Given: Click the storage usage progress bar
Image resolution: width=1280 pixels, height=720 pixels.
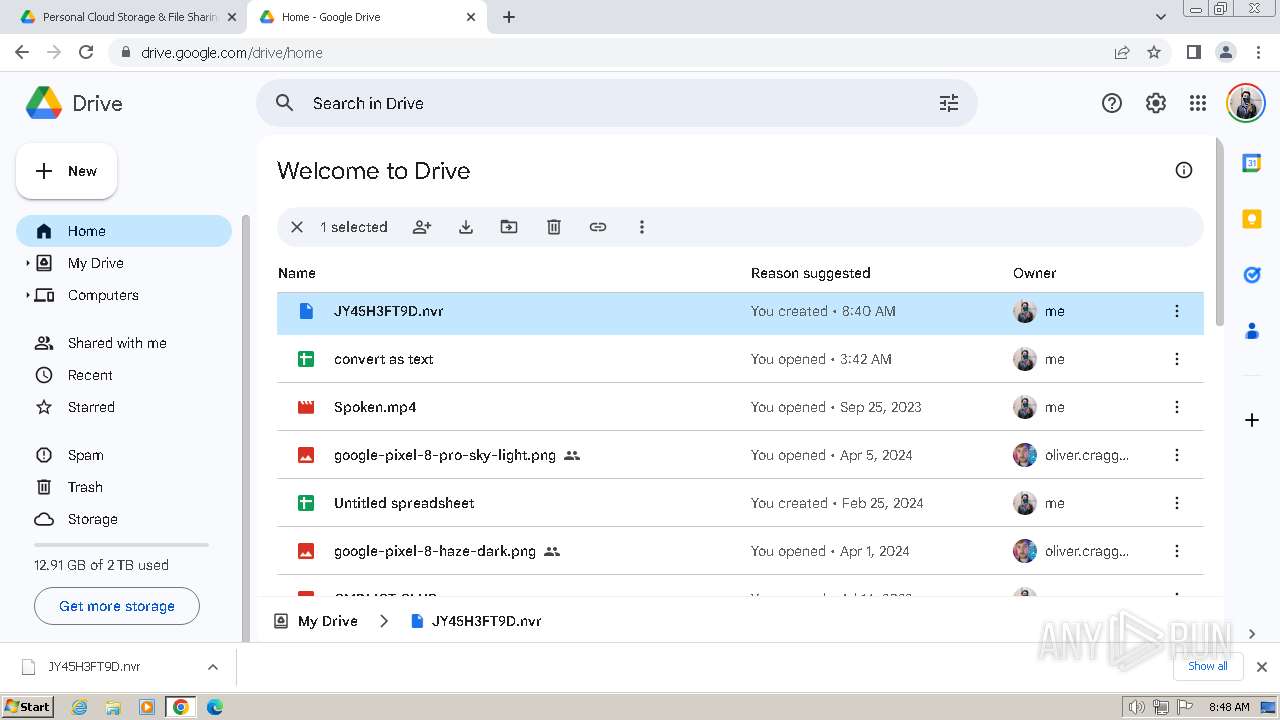Looking at the screenshot, I should tap(122, 545).
